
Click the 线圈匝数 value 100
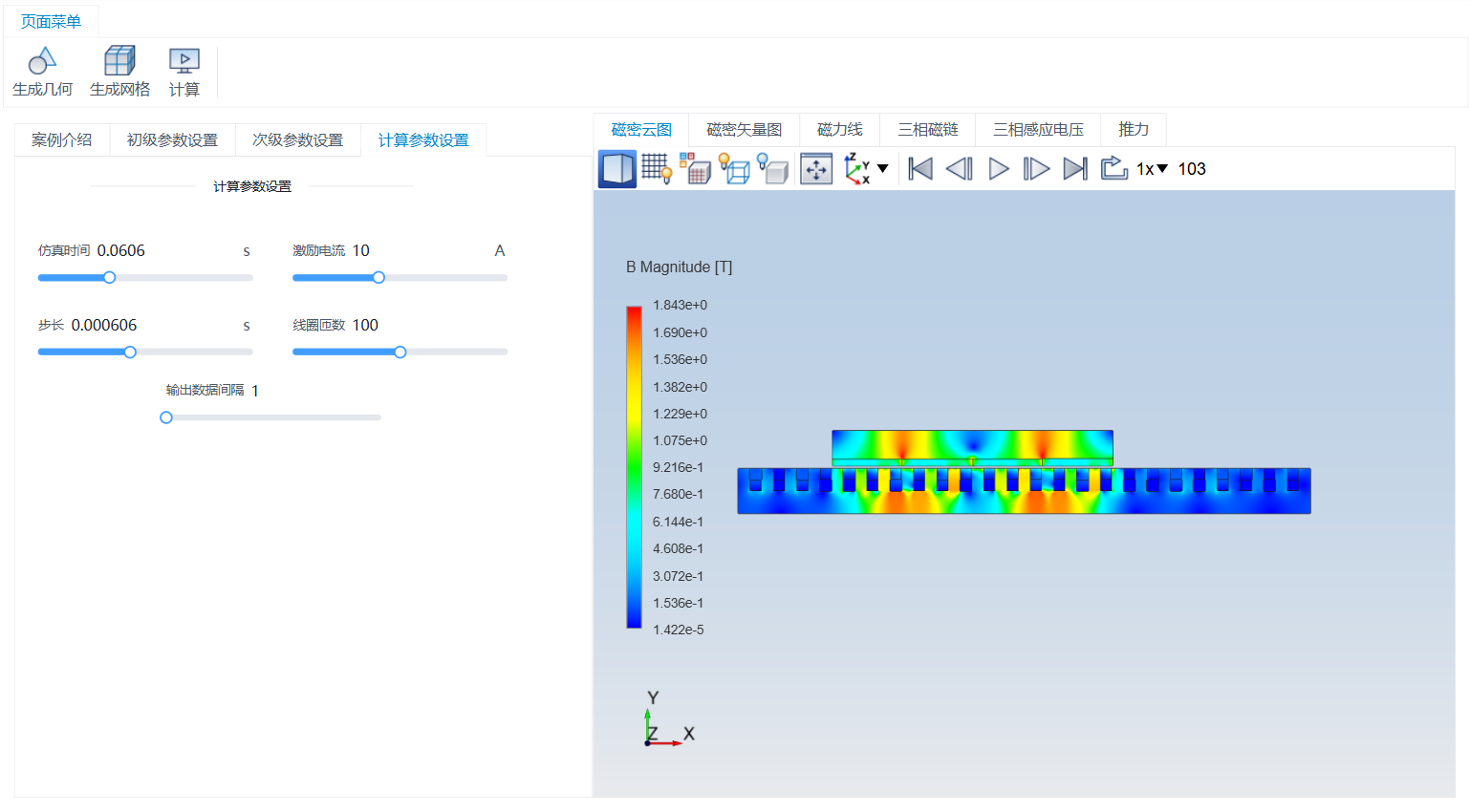point(365,325)
